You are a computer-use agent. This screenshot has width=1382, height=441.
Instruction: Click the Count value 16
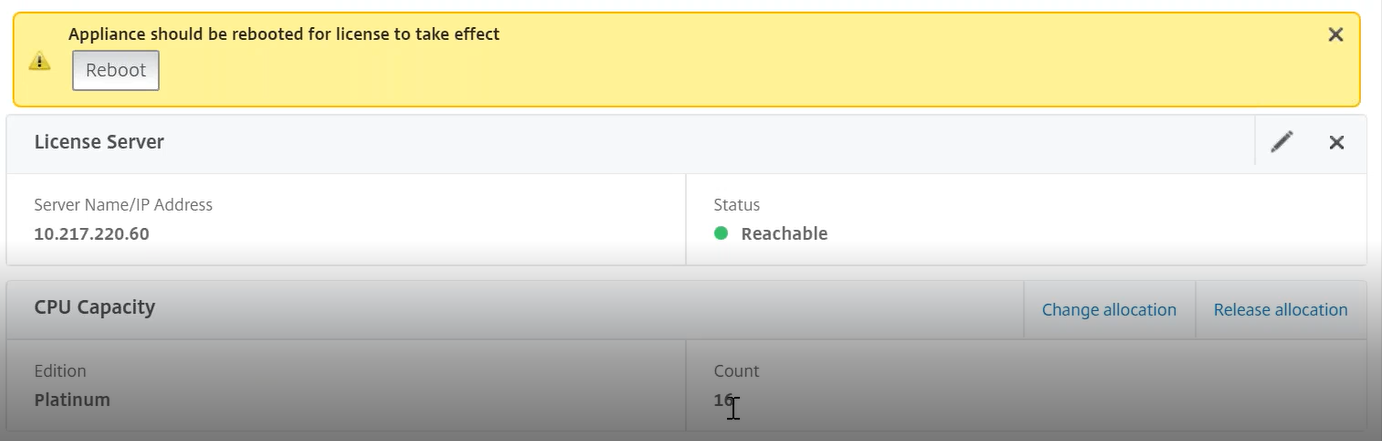[x=723, y=399]
